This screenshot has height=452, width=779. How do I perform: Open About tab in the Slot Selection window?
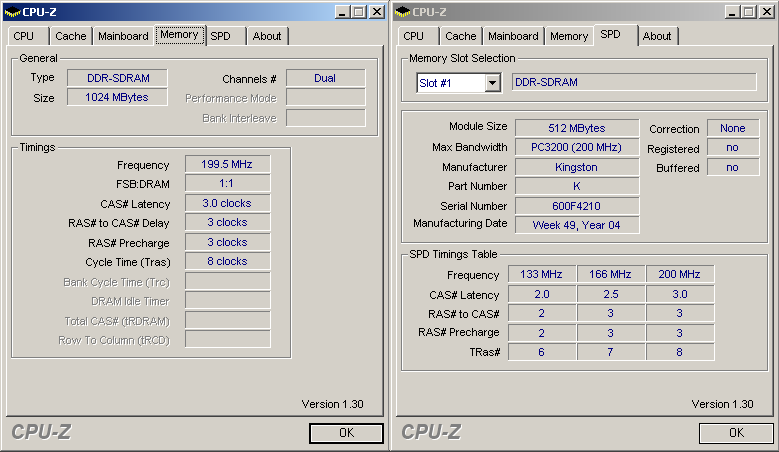(657, 36)
